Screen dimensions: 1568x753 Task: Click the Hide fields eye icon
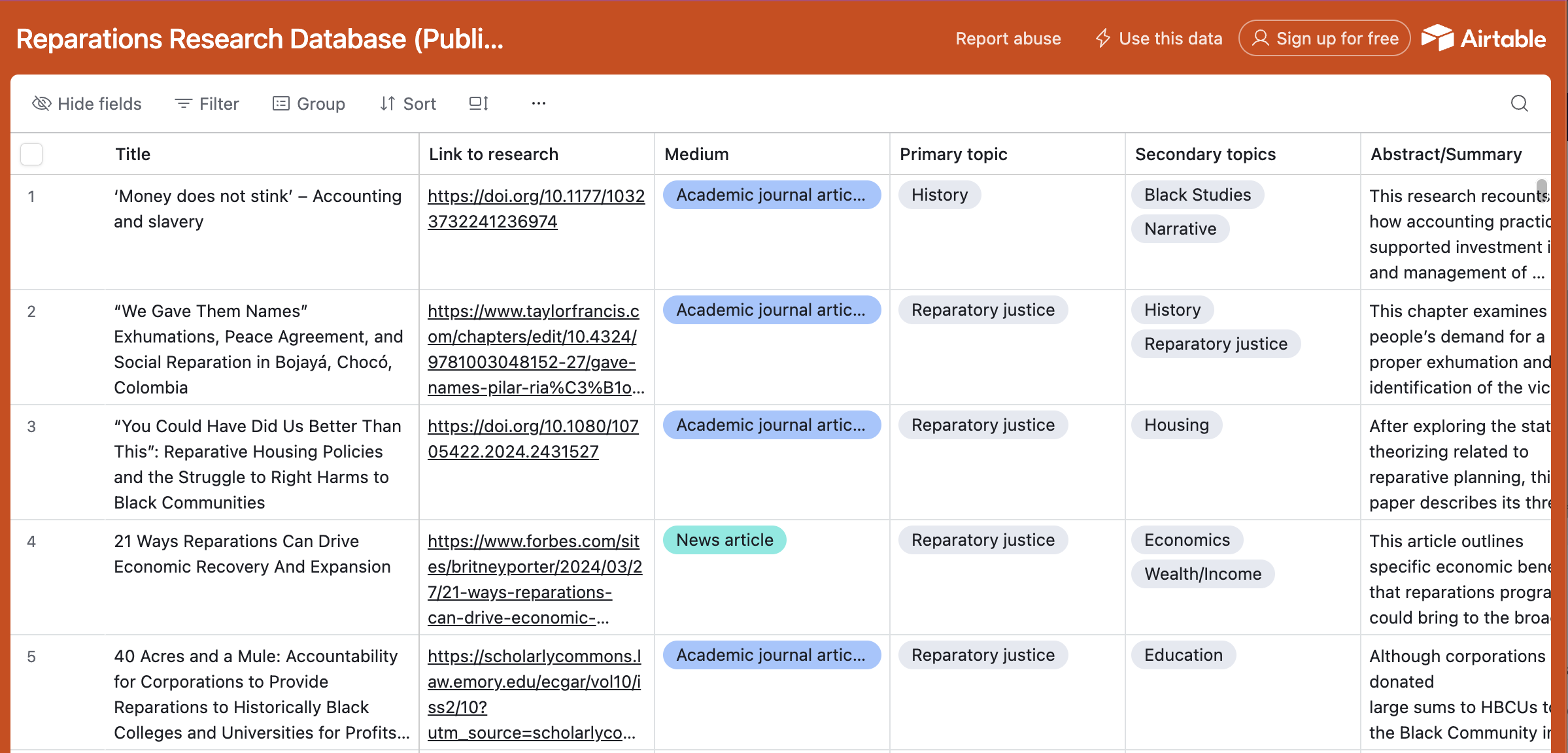tap(42, 103)
